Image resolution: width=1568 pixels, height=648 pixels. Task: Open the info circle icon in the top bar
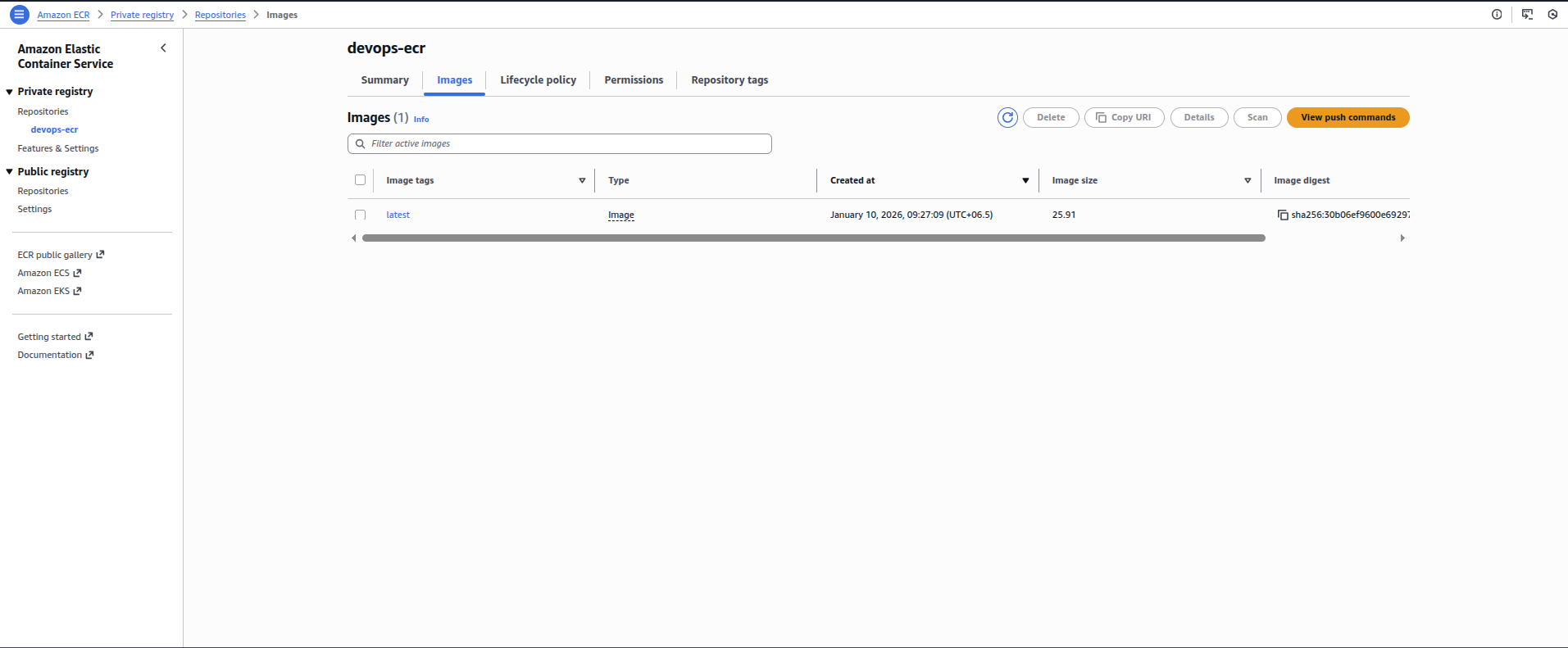tap(1497, 15)
